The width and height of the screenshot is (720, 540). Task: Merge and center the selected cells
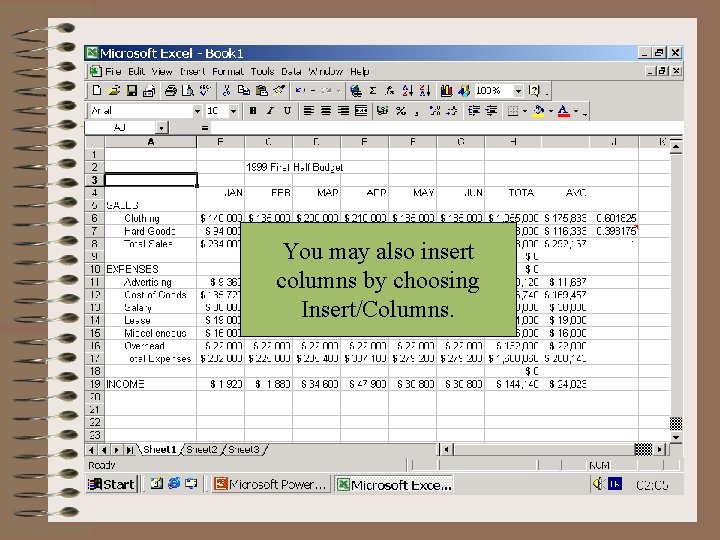pyautogui.click(x=361, y=111)
